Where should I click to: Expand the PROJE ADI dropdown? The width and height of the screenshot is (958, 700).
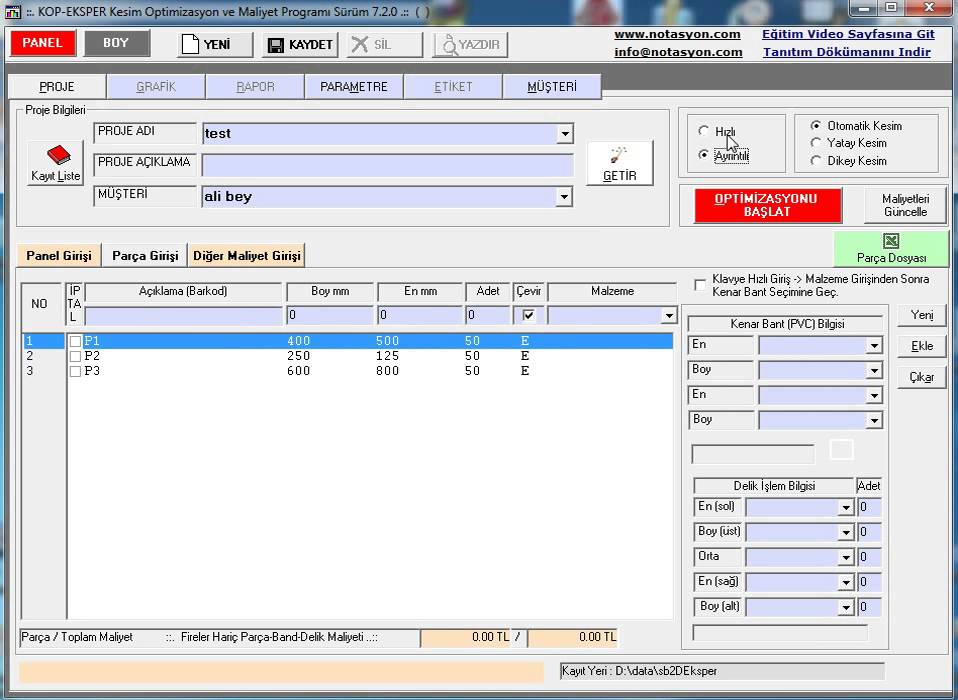(x=565, y=133)
